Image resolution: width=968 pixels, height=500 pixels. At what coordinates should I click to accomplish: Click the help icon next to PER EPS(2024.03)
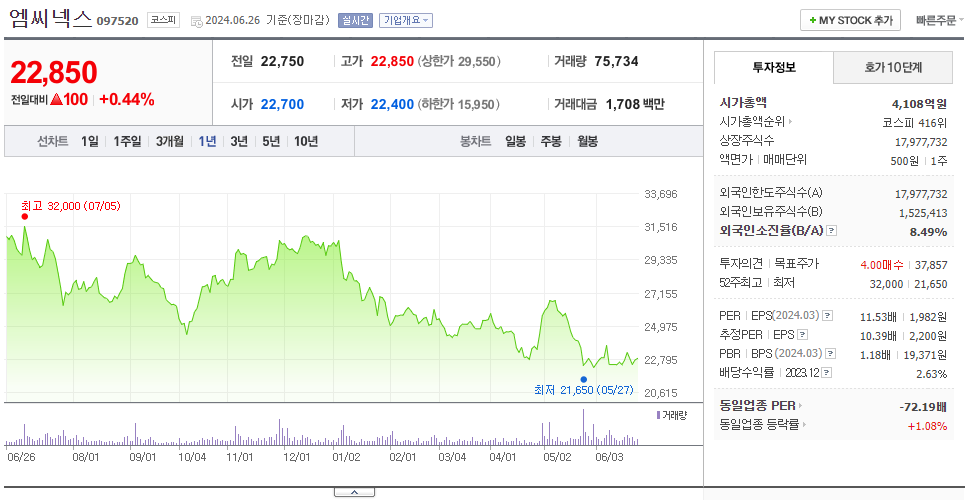828,316
